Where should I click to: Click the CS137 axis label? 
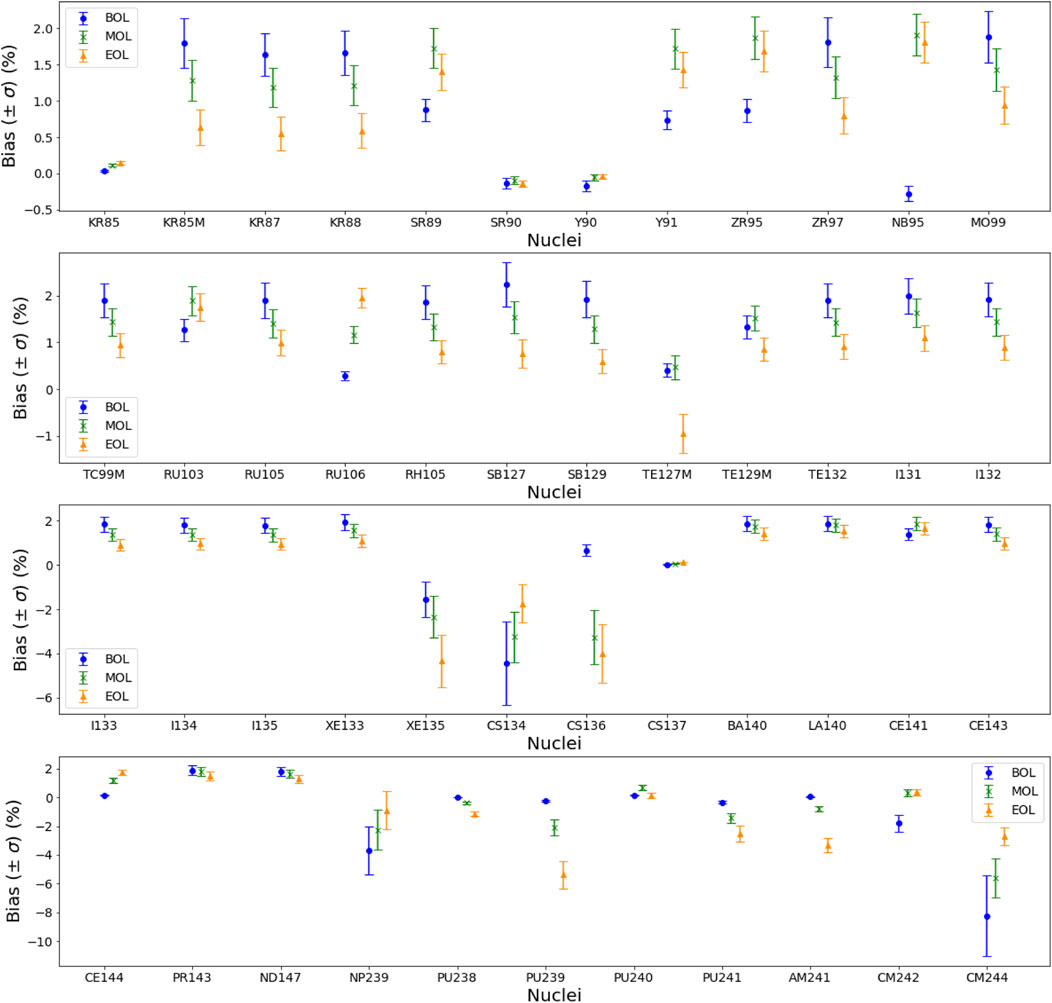click(666, 726)
